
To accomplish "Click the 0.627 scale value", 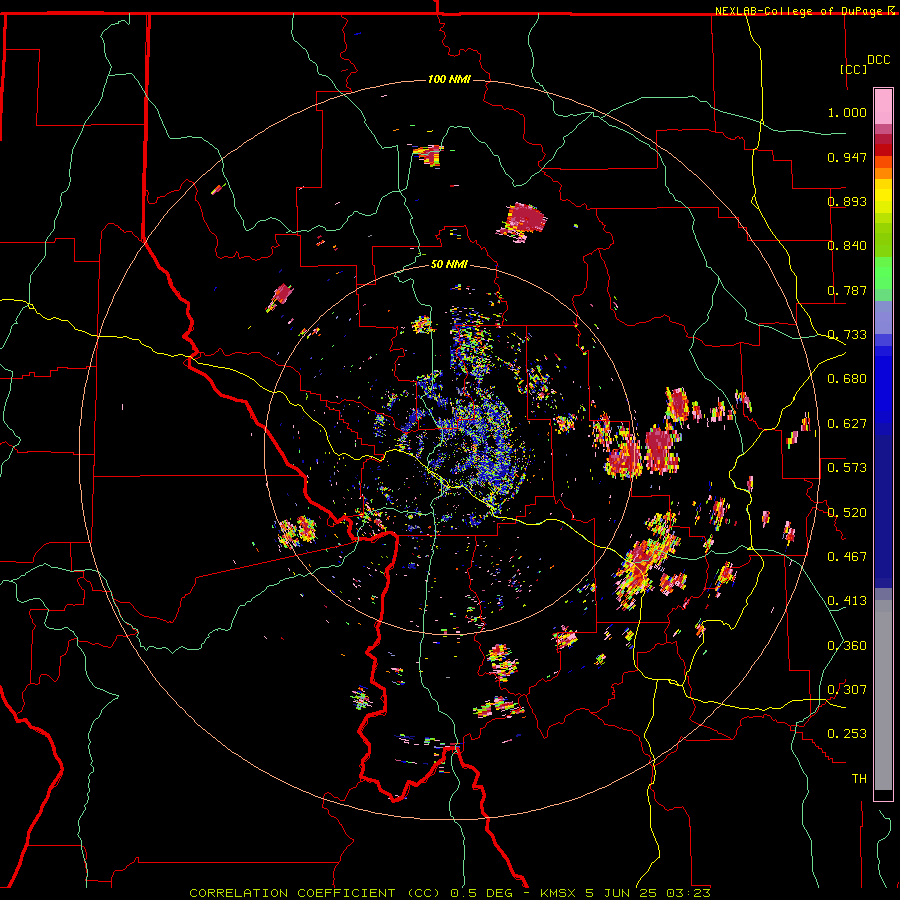I will pos(847,424).
